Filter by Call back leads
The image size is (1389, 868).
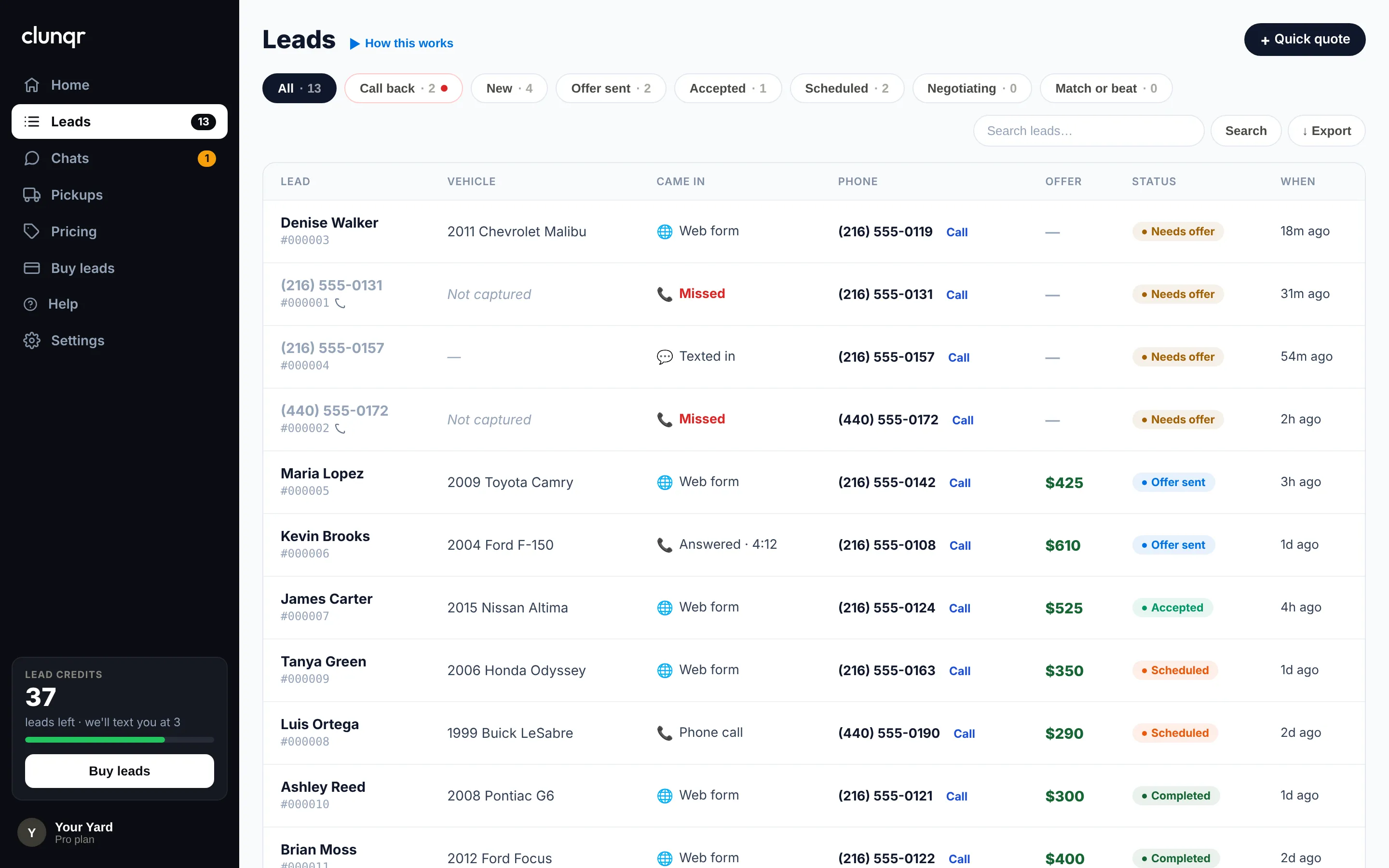tap(404, 88)
